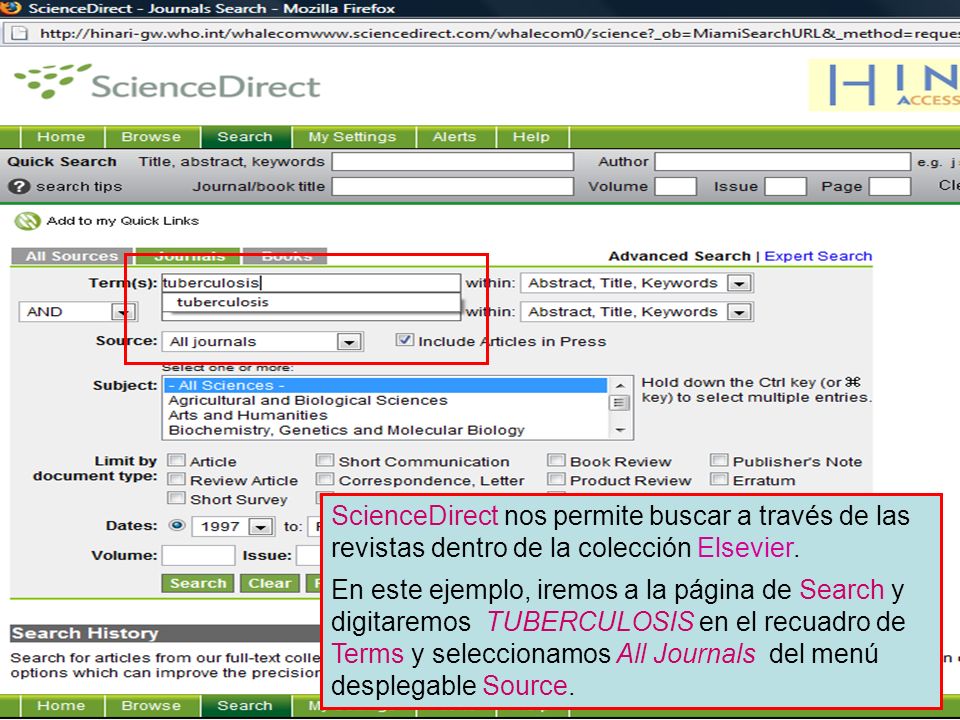960x720 pixels.
Task: Choose the tuberculosis autocomplete suggestion
Action: point(310,302)
